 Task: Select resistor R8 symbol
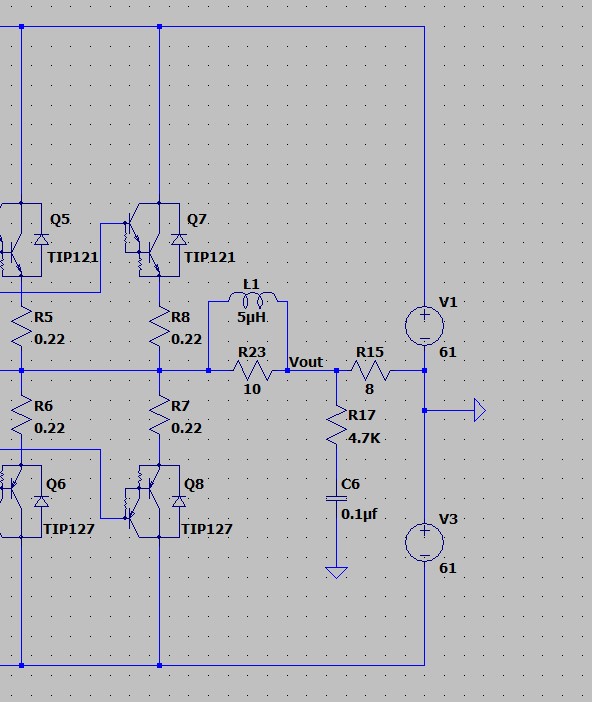(159, 326)
